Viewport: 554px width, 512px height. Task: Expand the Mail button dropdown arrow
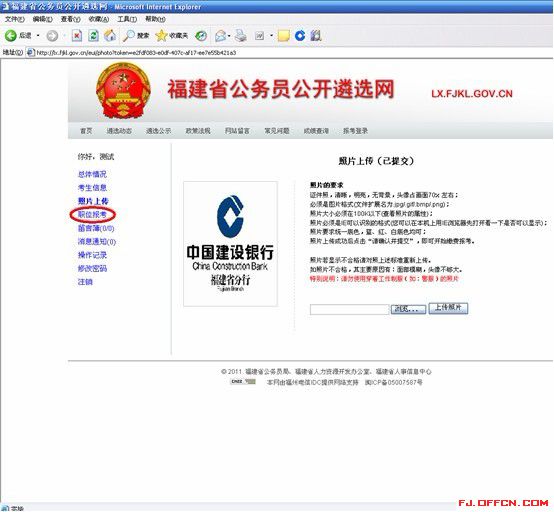click(229, 36)
